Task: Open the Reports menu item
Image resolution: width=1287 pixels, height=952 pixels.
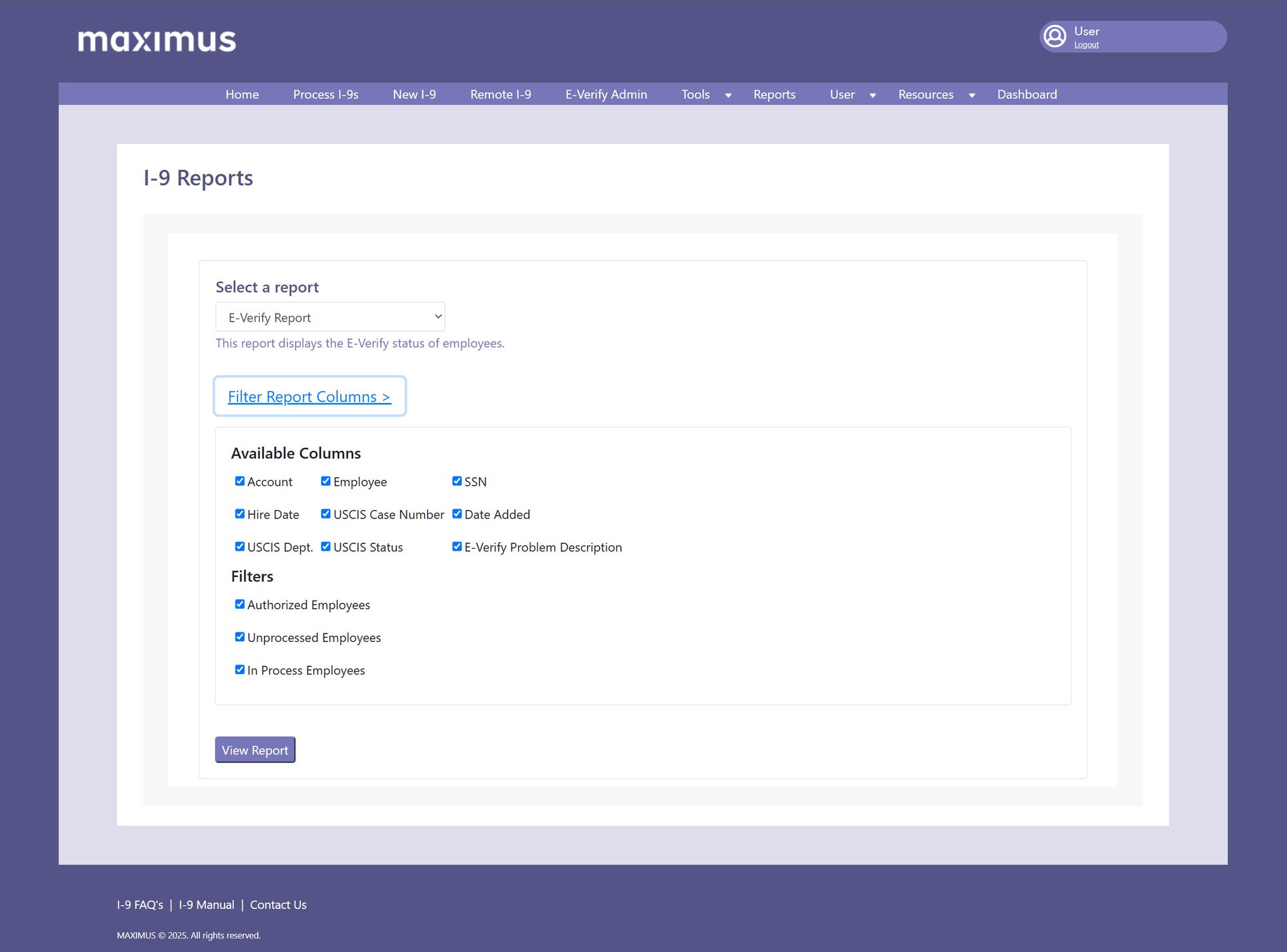Action: [x=774, y=95]
